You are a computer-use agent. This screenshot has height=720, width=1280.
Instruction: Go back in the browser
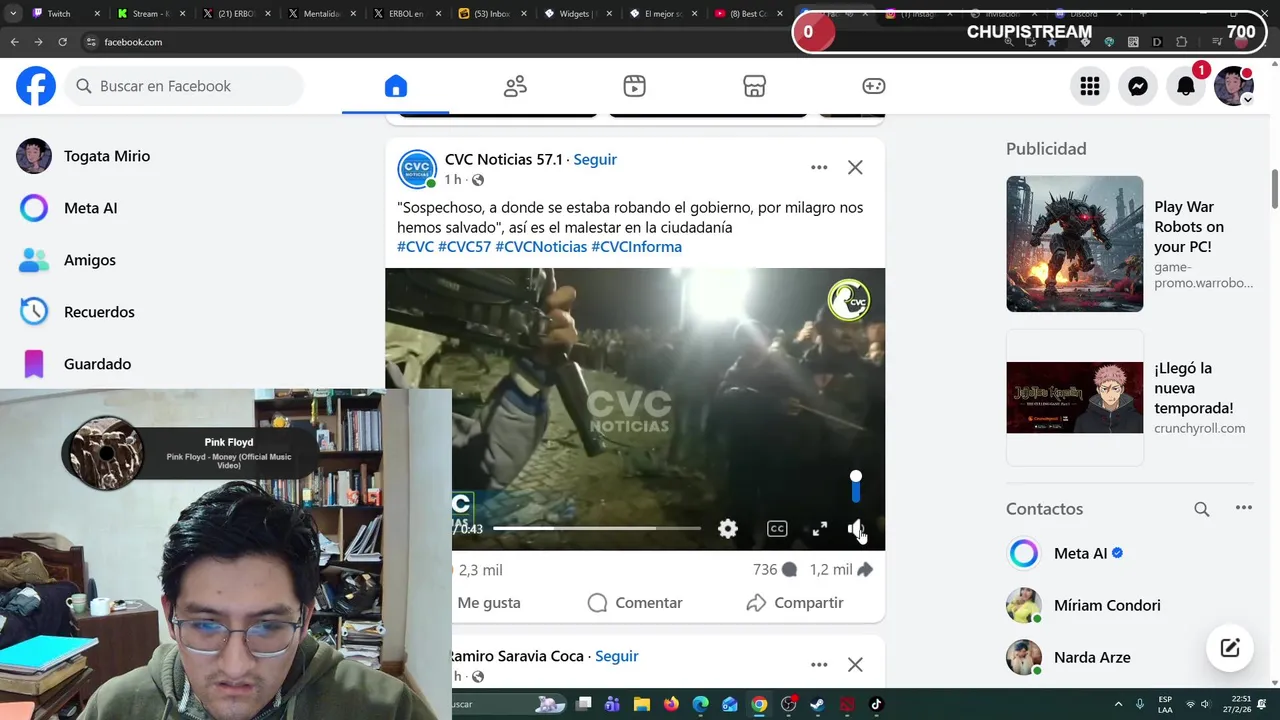[x=14, y=42]
